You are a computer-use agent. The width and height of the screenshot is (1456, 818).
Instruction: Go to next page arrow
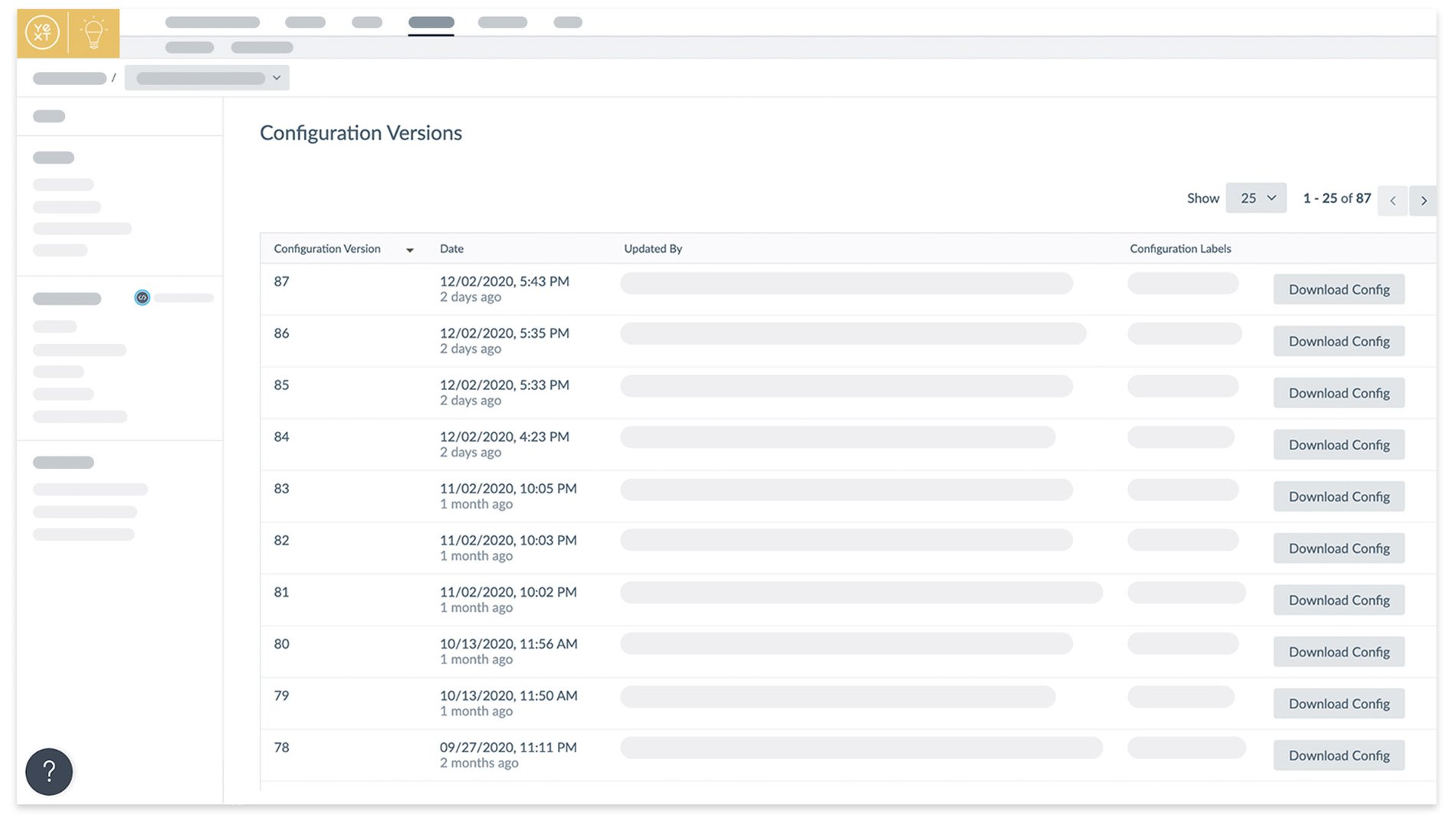(x=1423, y=201)
